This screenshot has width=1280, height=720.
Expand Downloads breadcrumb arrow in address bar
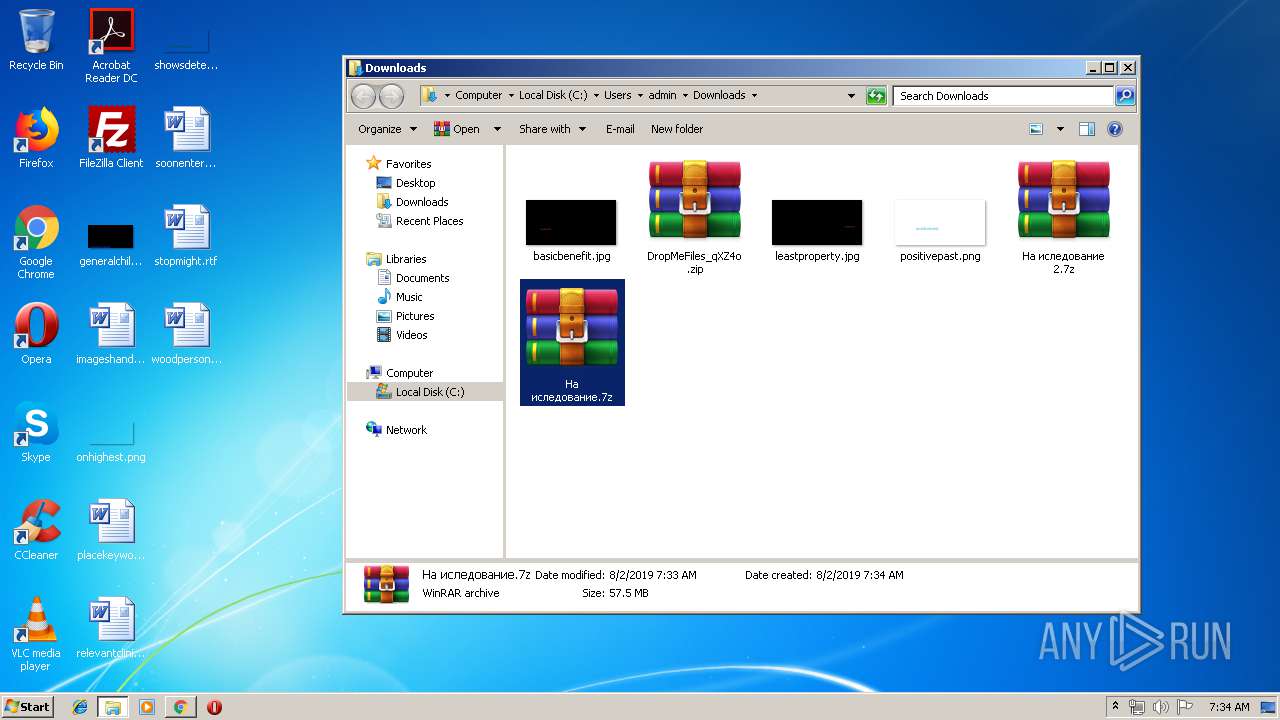[x=754, y=96]
